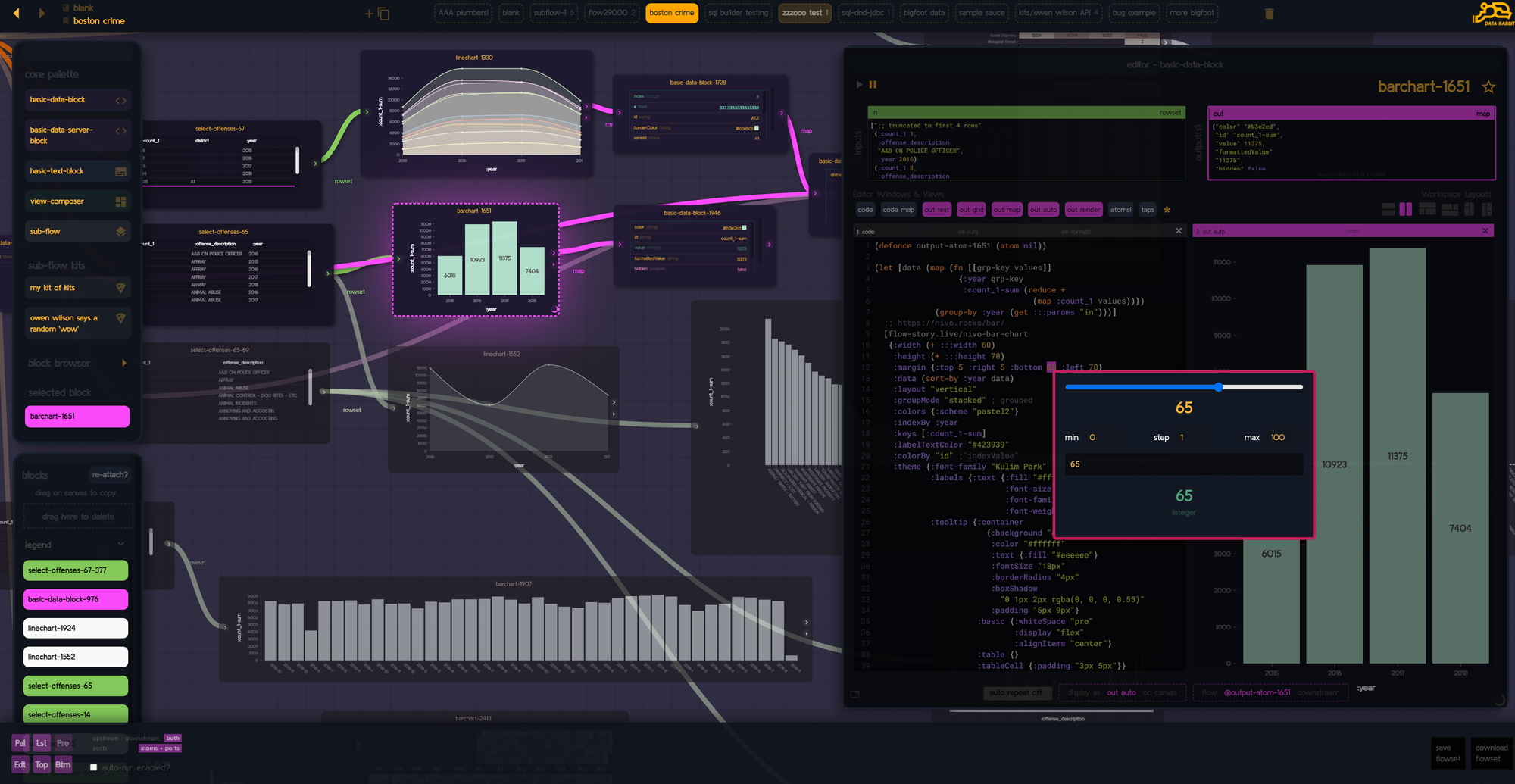The width and height of the screenshot is (1515, 784).
Task: Star the barchart-1651 editor favorite icon
Action: tap(1489, 86)
